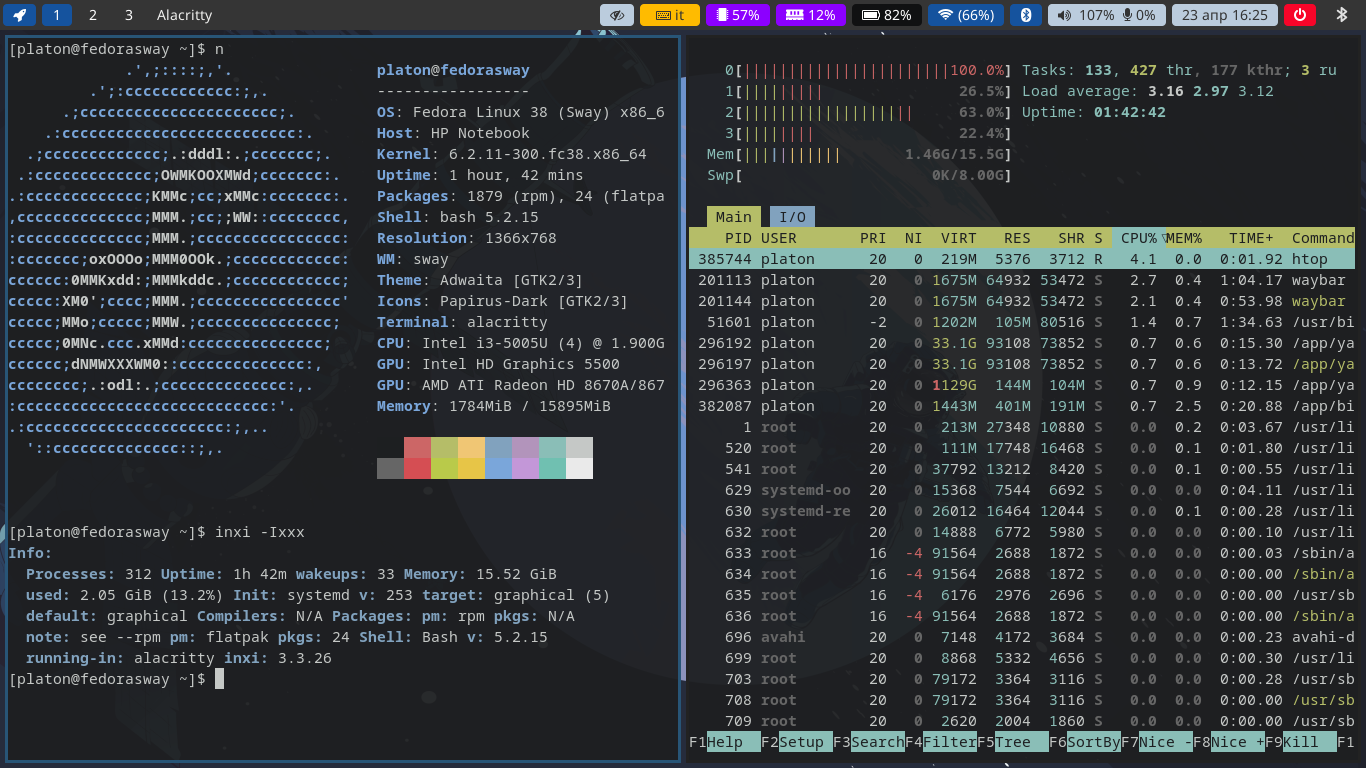The image size is (1366, 768).
Task: Select the waybar process row PID 201113
Action: pos(1022,280)
